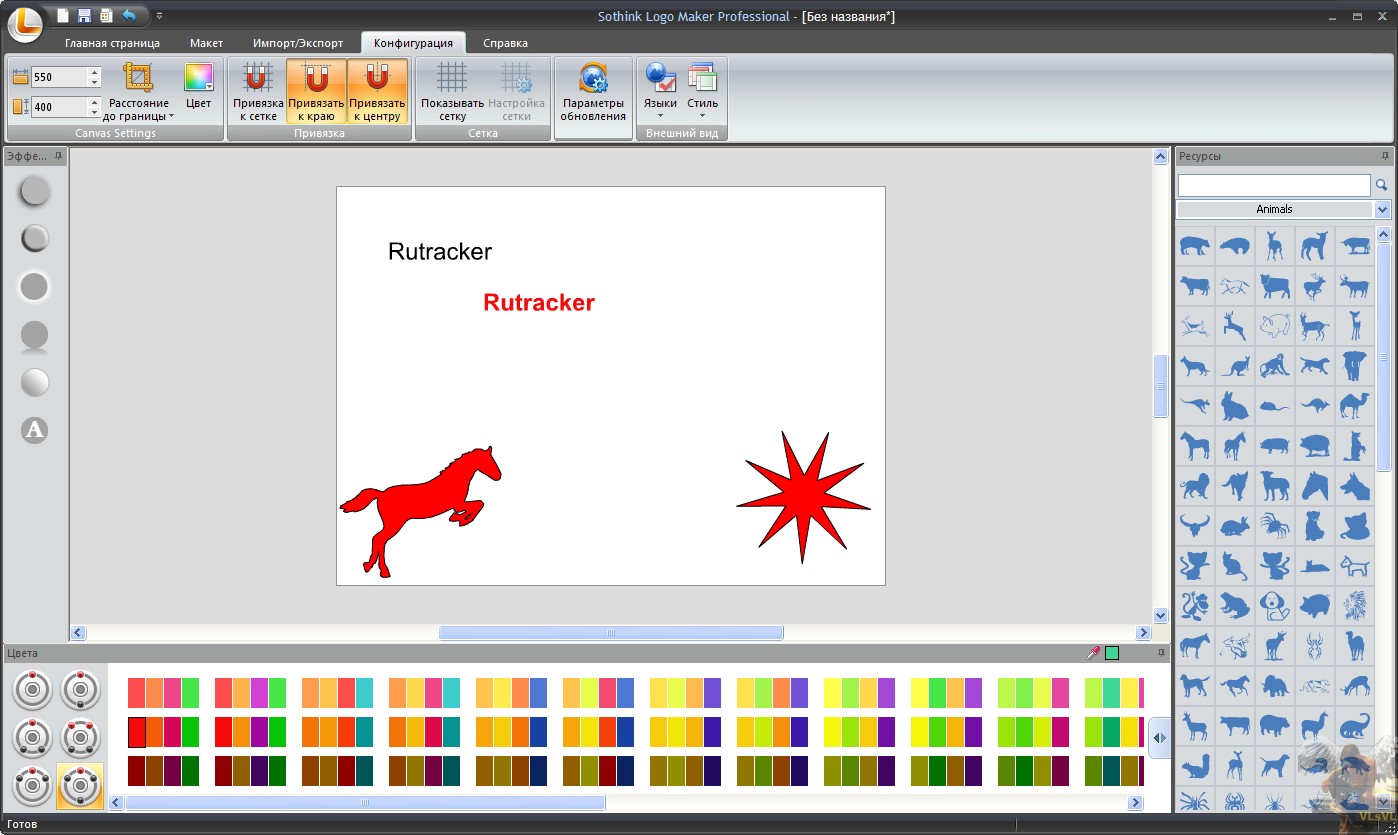Decrease canvas height 400 with down stepper
Image resolution: width=1398 pixels, height=835 pixels.
94,112
